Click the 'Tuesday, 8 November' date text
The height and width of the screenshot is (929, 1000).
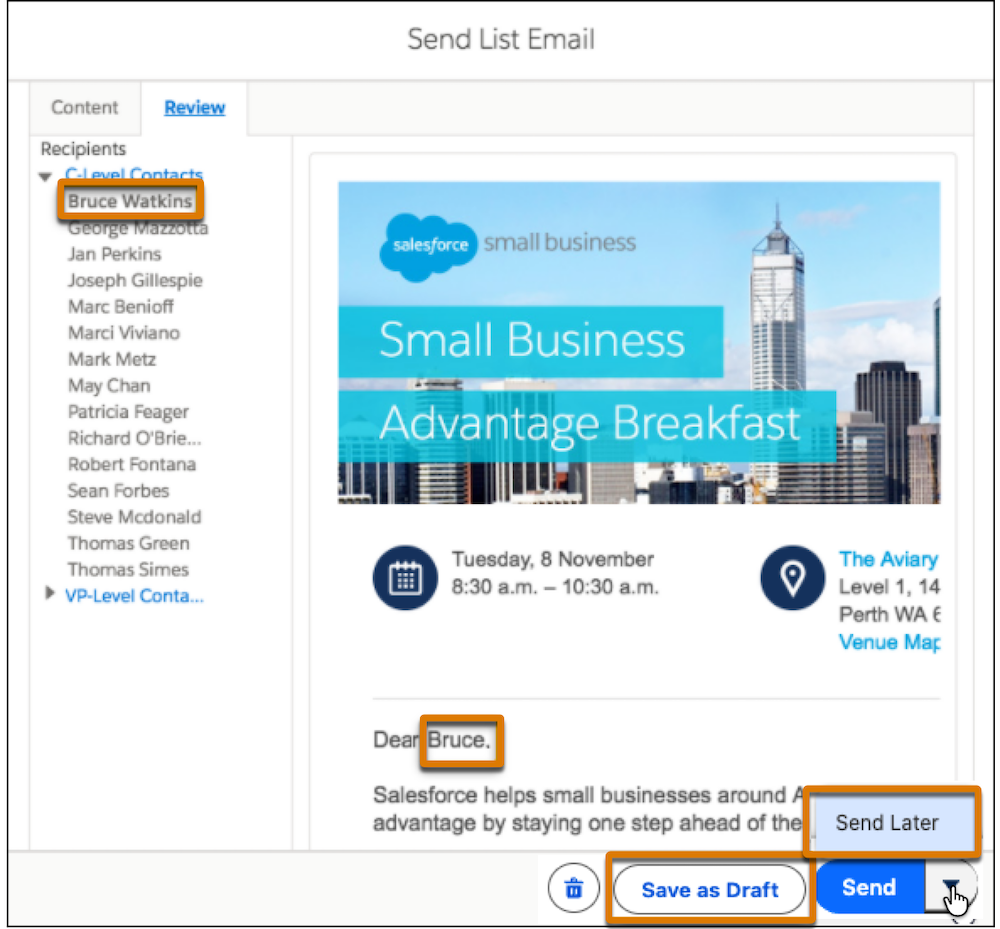552,559
